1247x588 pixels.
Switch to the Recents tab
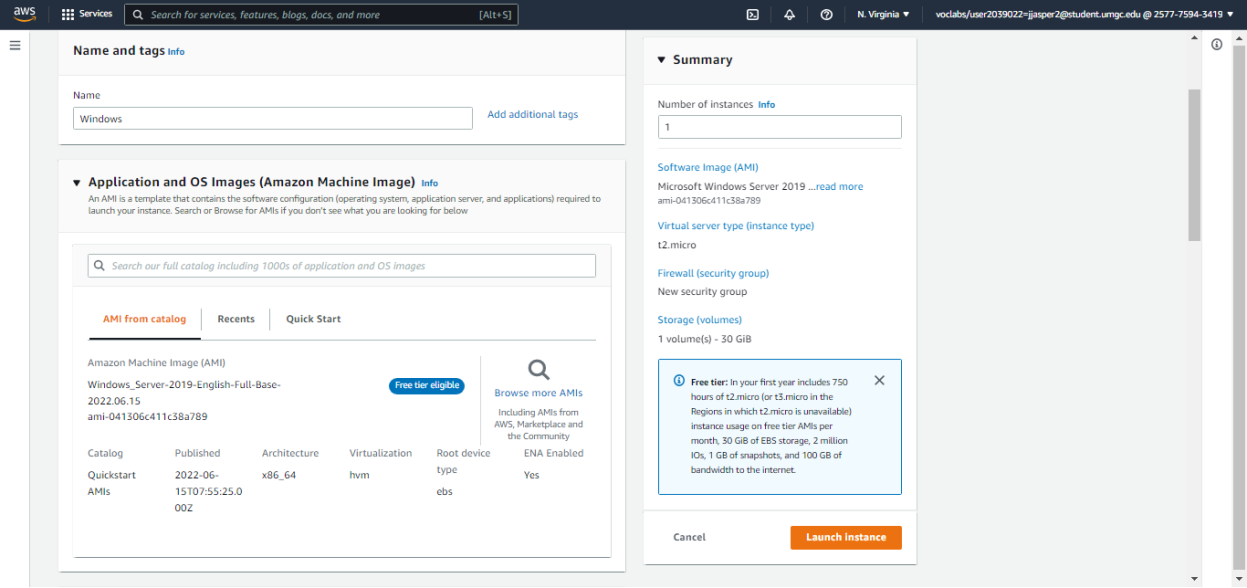236,319
